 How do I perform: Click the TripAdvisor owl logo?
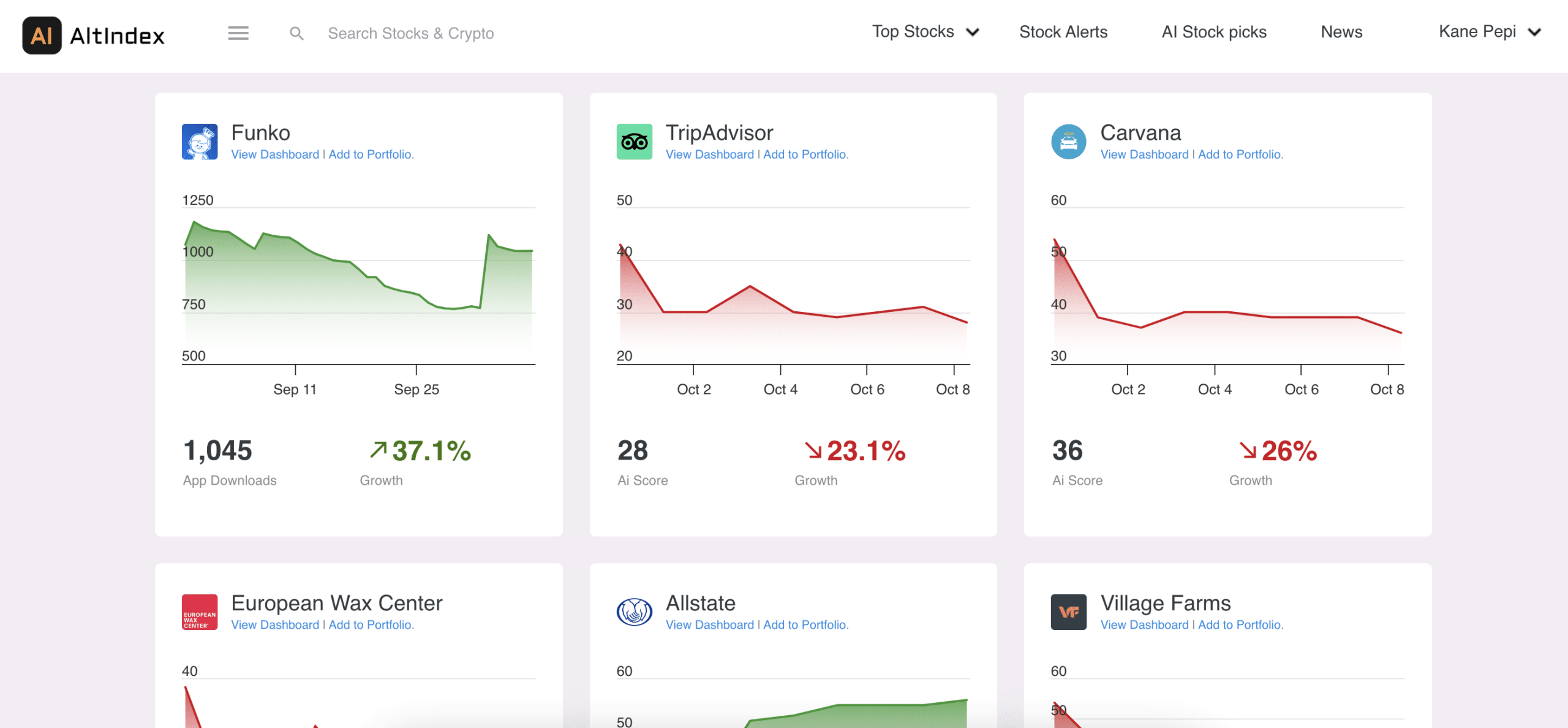point(635,142)
